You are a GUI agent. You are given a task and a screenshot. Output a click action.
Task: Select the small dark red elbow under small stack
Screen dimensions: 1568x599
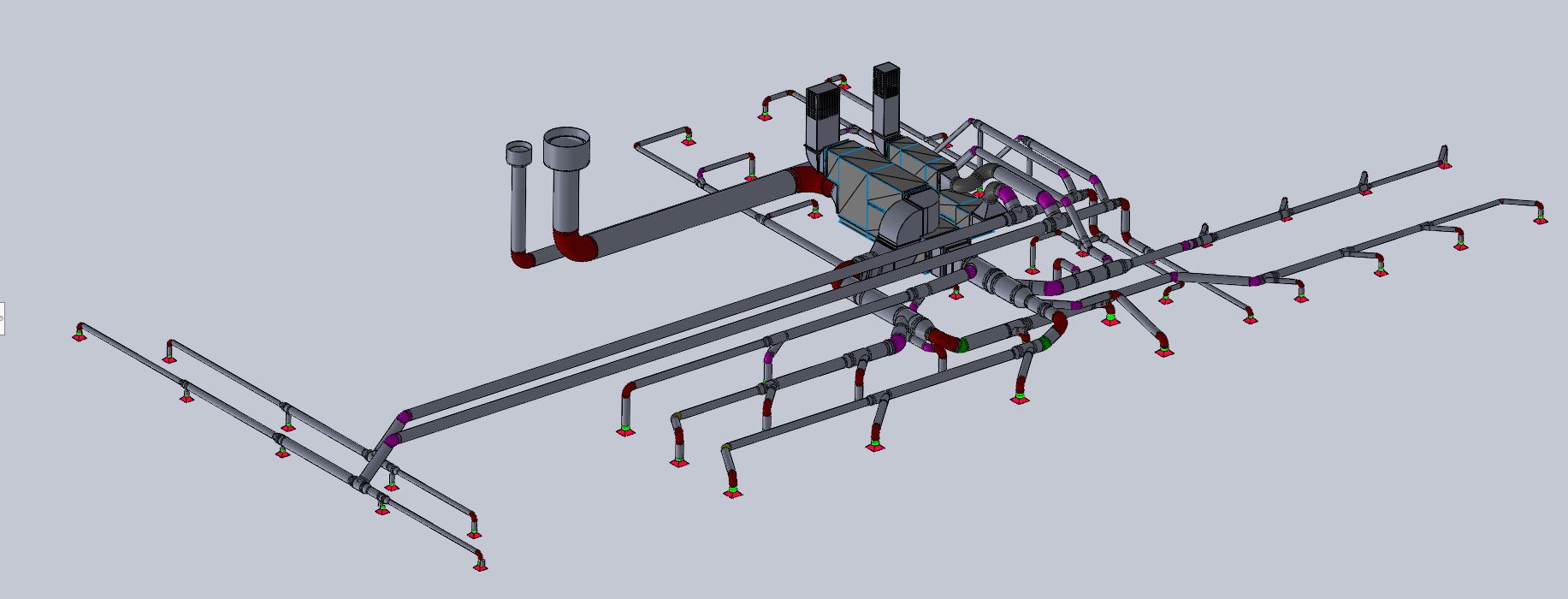pos(523,258)
